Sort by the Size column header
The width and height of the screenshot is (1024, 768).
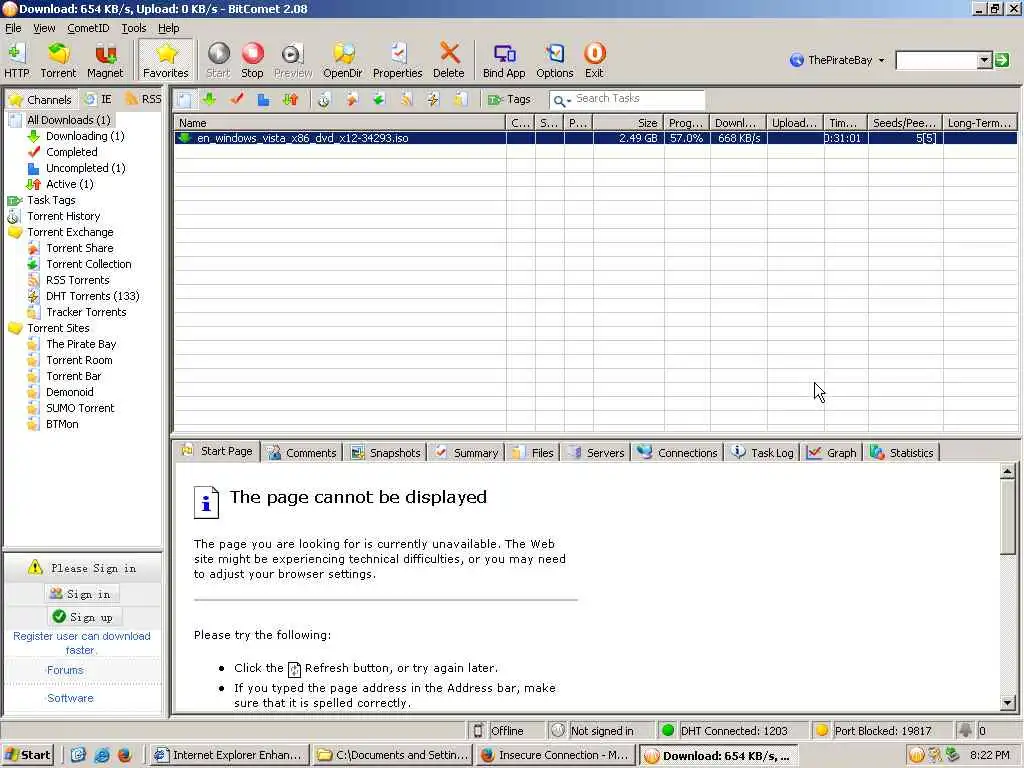628,123
